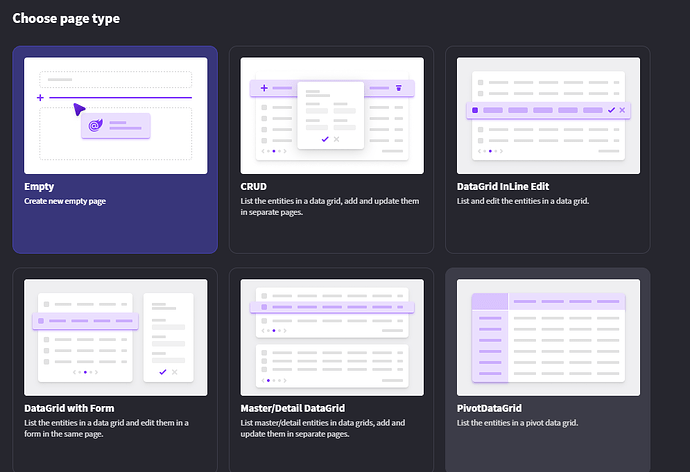Click "Create new empty page" description text

click(x=64, y=201)
